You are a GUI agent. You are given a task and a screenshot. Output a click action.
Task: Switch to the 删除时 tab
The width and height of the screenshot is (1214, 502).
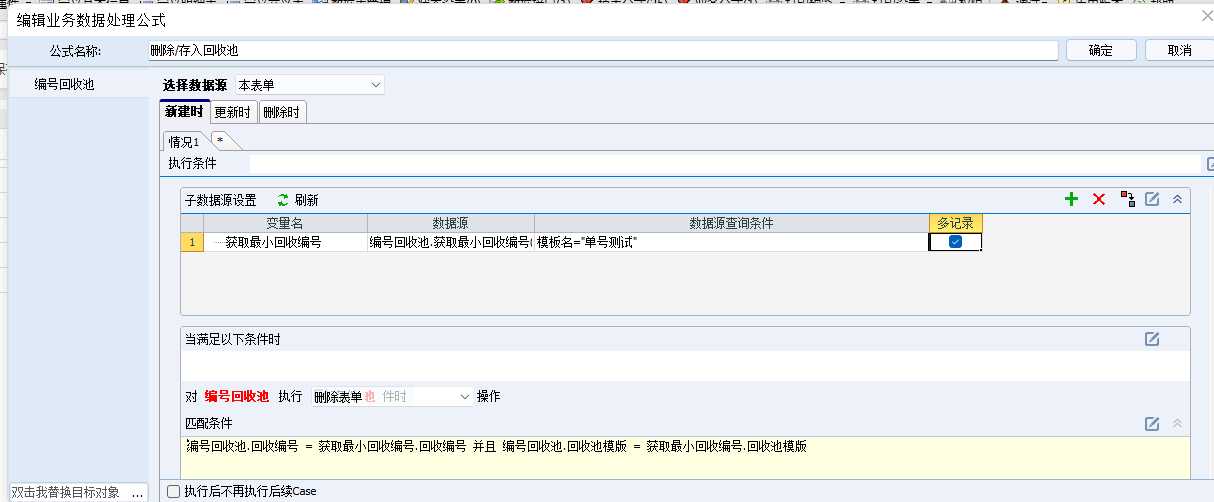click(x=282, y=112)
